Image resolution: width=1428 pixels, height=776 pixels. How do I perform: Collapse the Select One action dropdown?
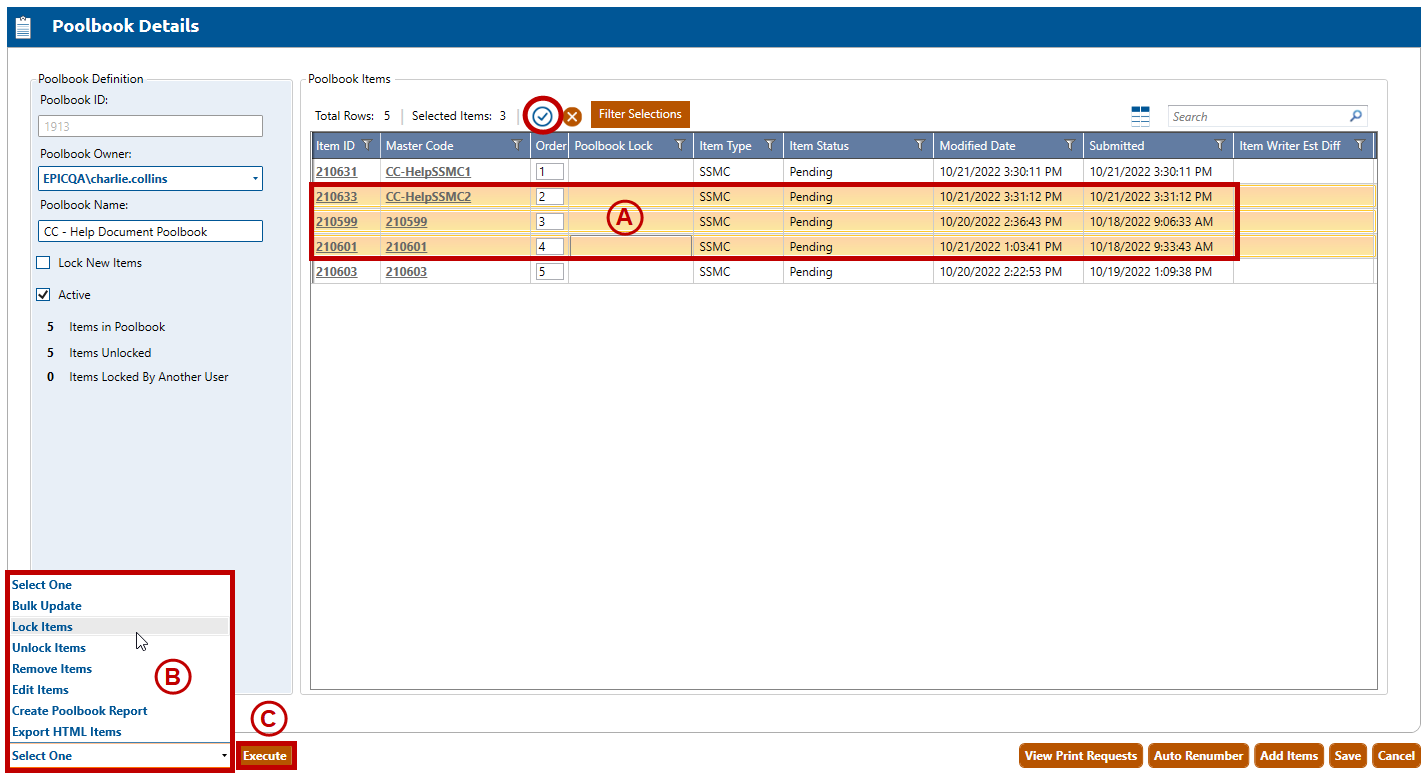point(224,756)
